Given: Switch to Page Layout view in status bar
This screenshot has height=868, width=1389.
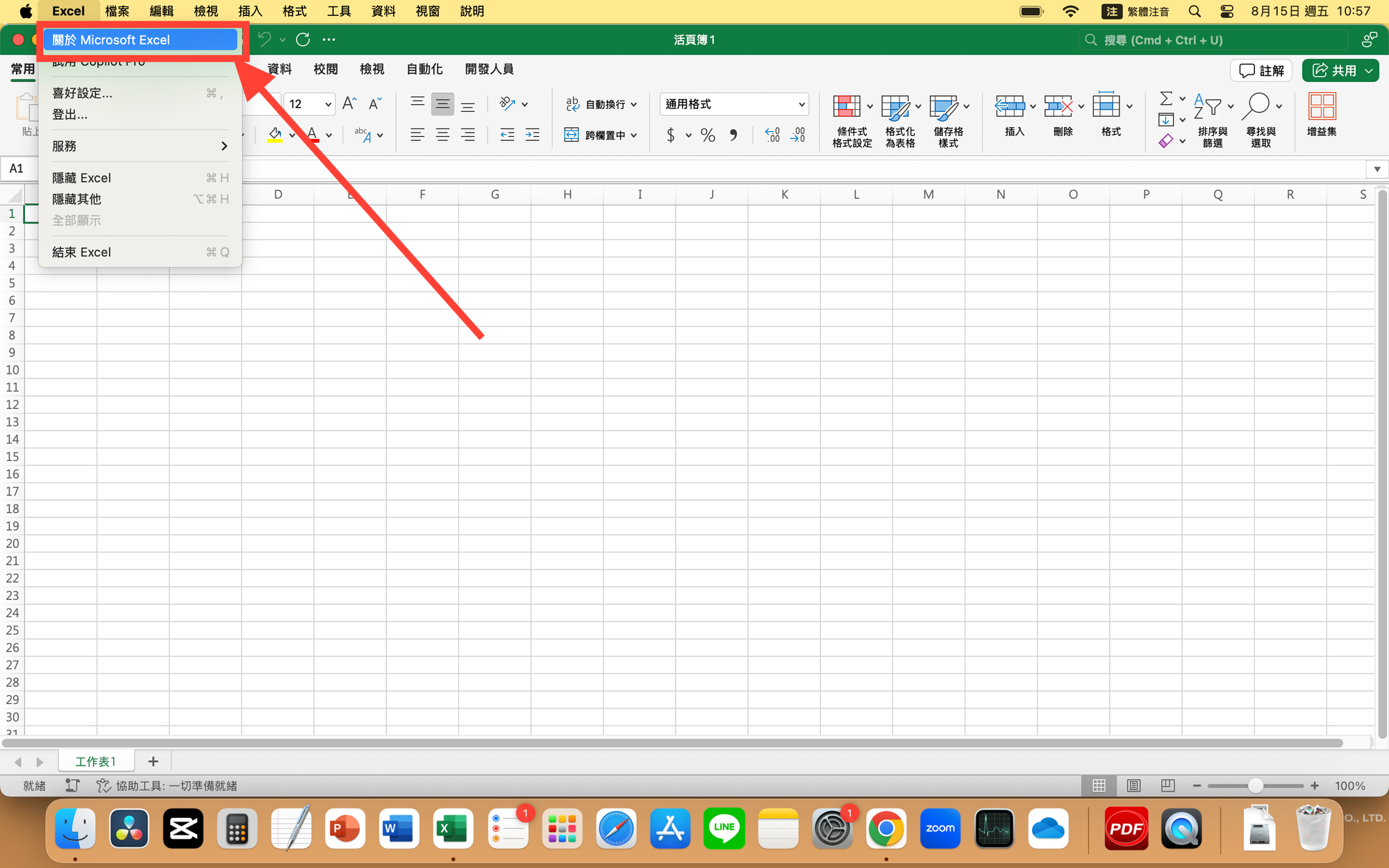Looking at the screenshot, I should [x=1133, y=785].
